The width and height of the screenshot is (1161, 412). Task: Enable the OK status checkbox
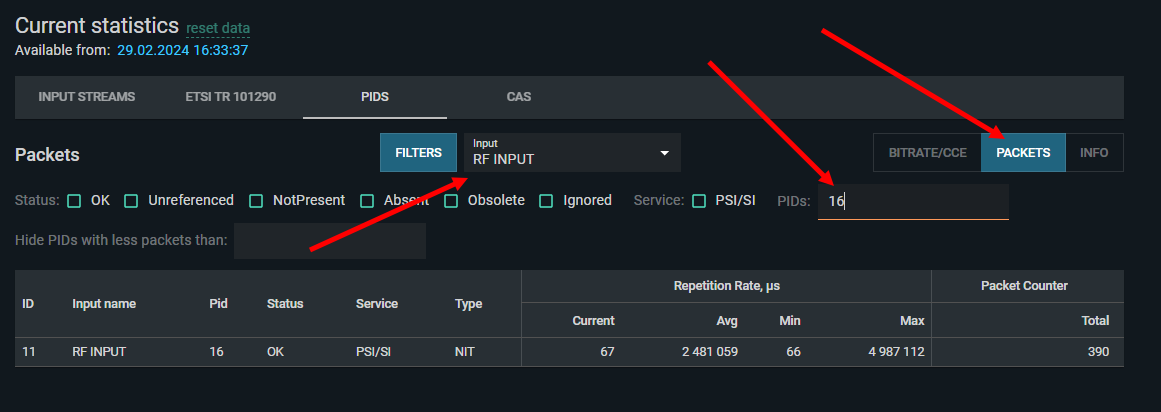[75, 201]
